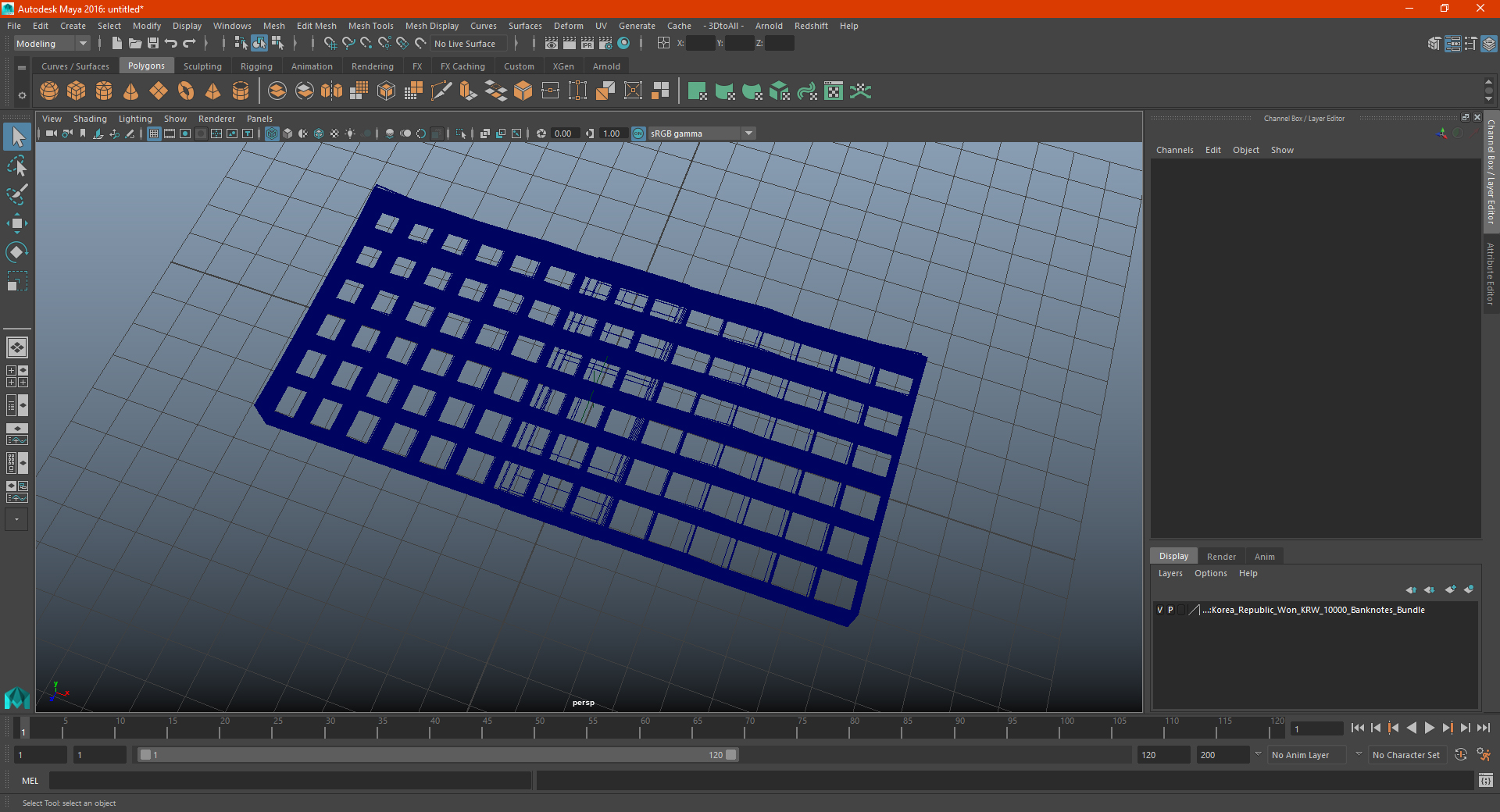Undo the last action
The height and width of the screenshot is (812, 1500).
pos(171,44)
